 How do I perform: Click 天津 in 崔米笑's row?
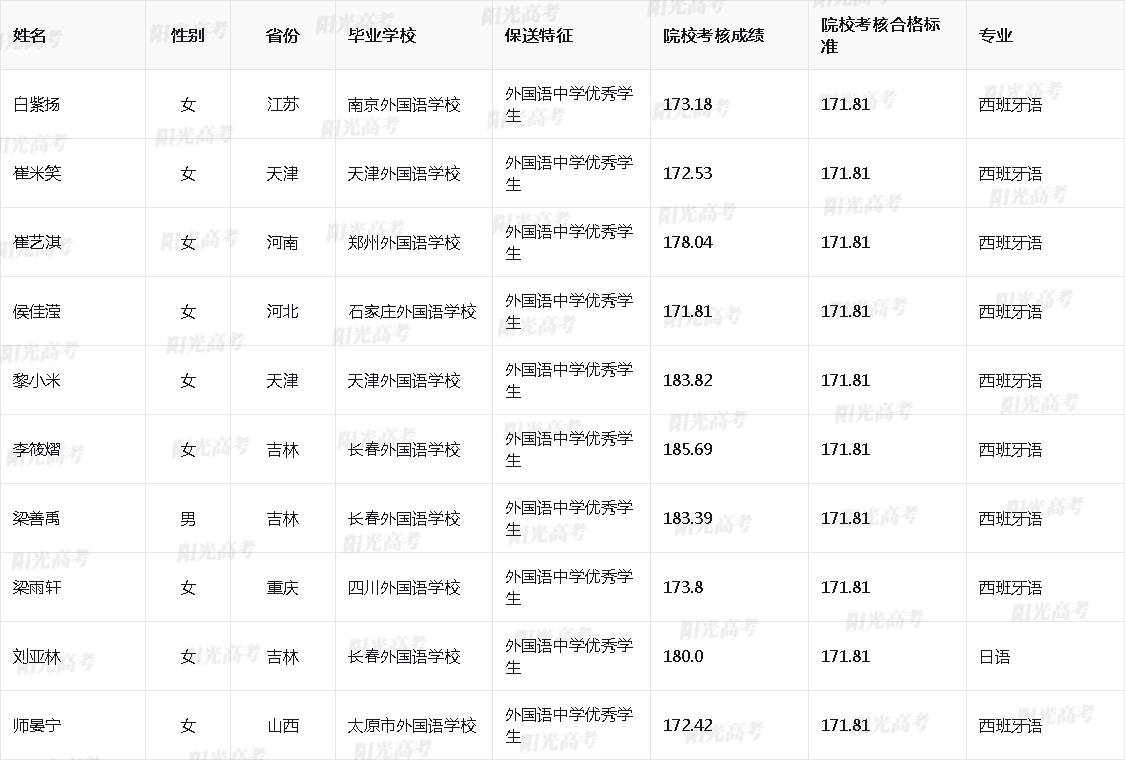pyautogui.click(x=283, y=174)
